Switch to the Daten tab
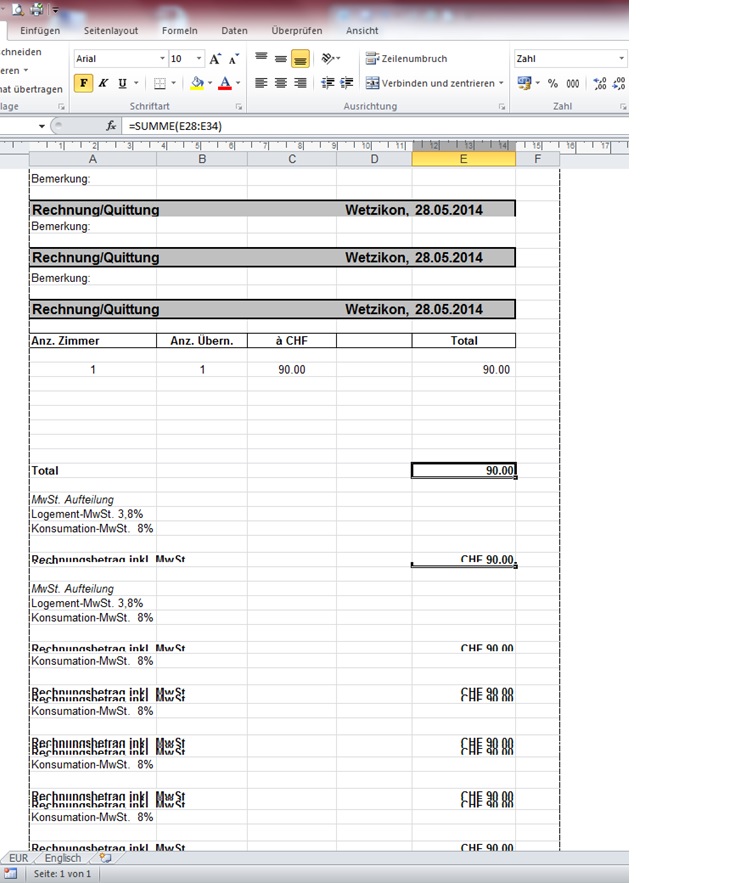The image size is (746, 883). [x=234, y=30]
